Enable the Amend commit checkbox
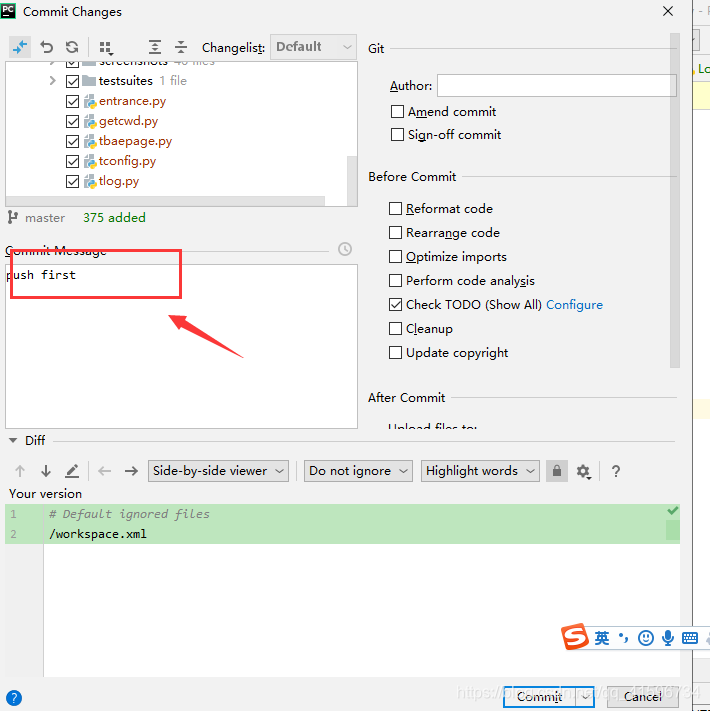 click(397, 112)
